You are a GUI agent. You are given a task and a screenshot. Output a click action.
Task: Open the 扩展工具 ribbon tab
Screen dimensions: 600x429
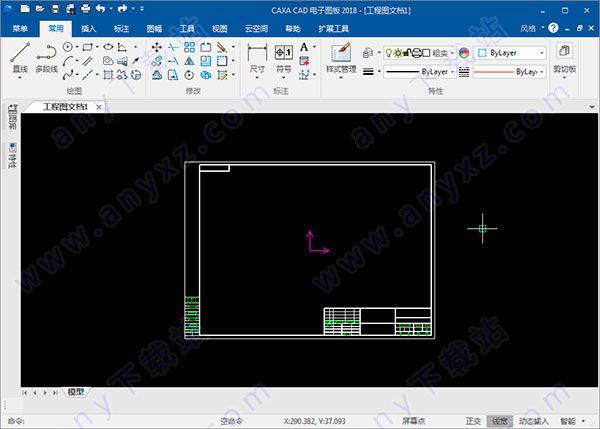click(333, 29)
